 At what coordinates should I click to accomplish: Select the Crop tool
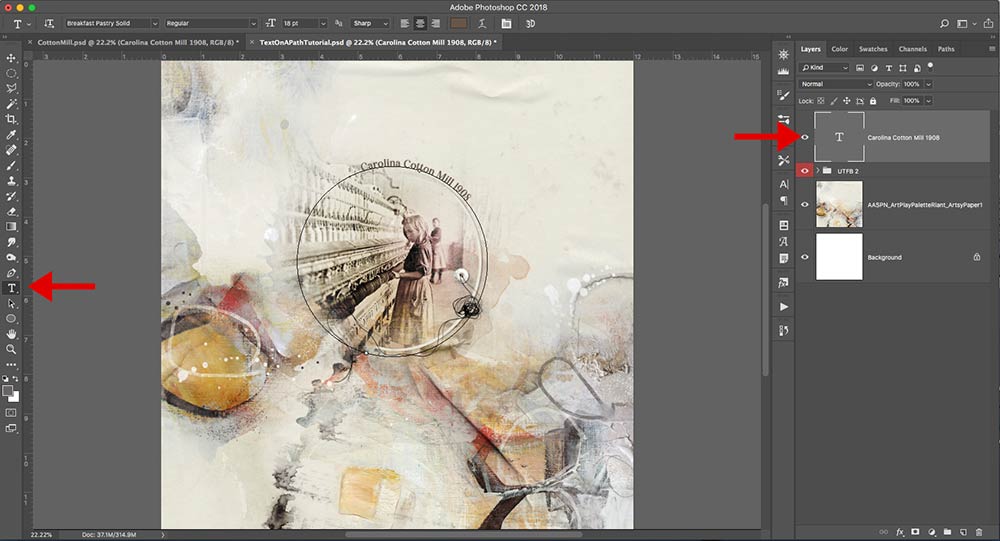pos(11,119)
